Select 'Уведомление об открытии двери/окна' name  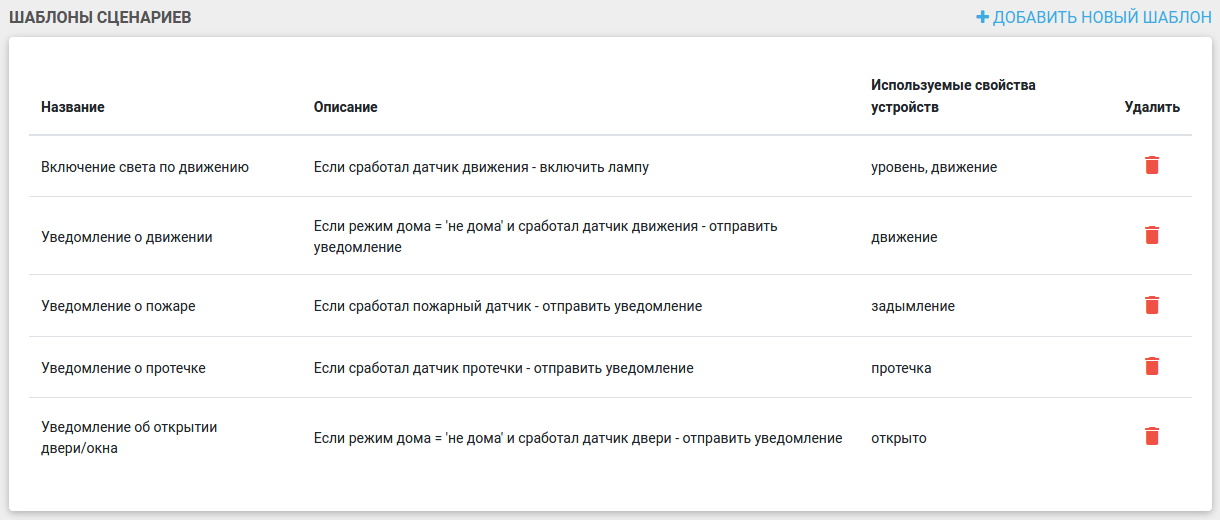click(129, 438)
